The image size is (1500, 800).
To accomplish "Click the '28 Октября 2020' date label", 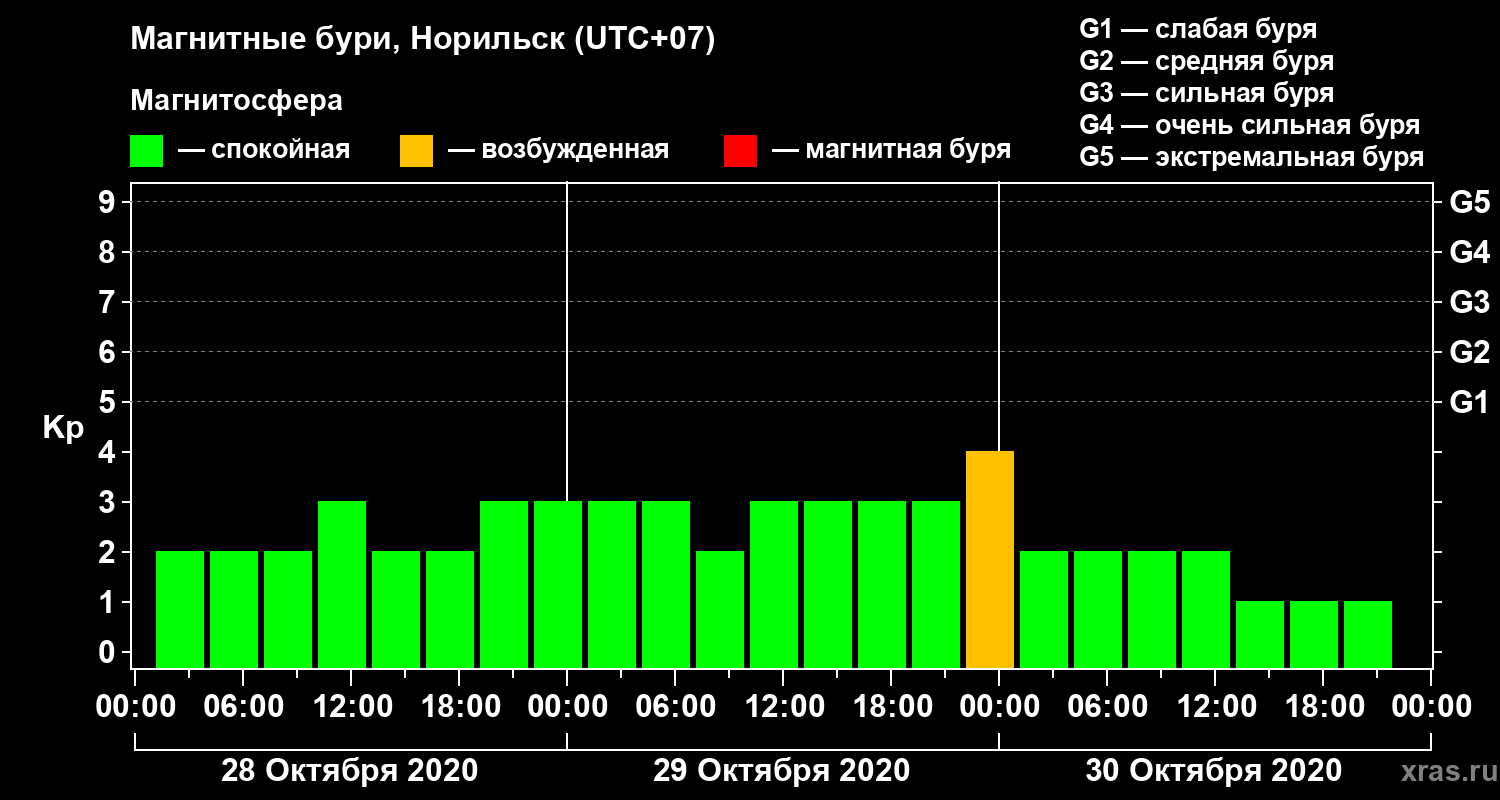I will pos(350,771).
